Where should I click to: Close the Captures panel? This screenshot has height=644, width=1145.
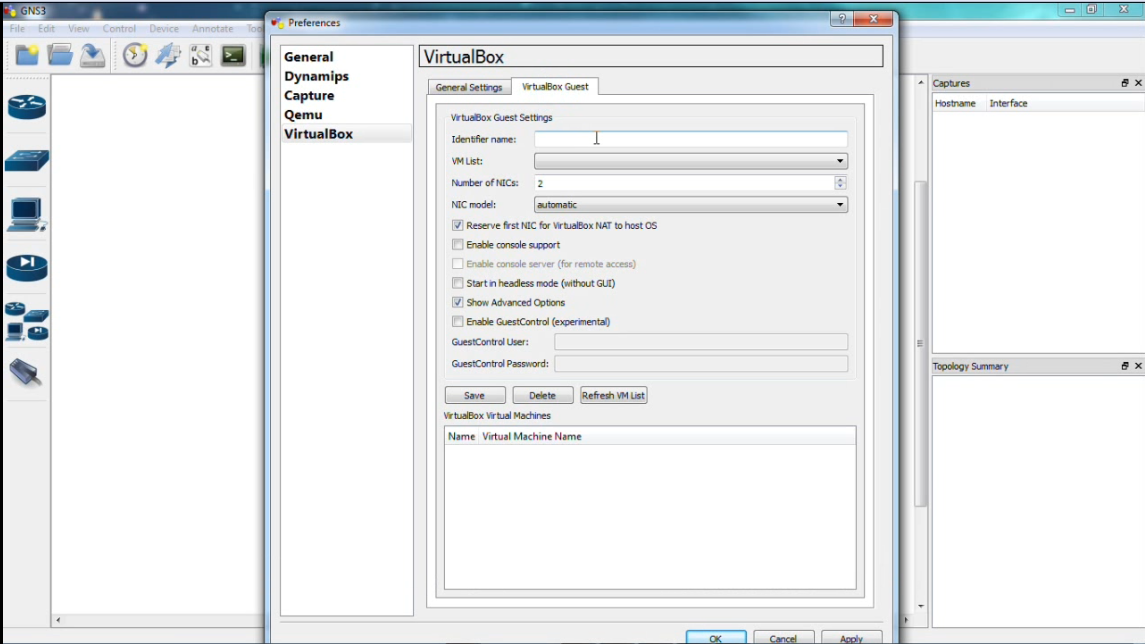click(1138, 83)
